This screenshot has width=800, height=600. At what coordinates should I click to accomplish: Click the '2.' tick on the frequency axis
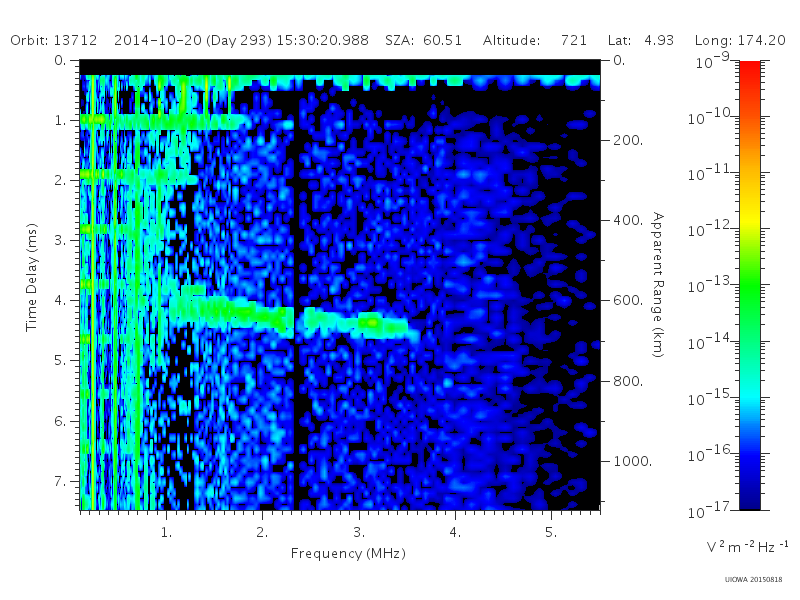262,532
